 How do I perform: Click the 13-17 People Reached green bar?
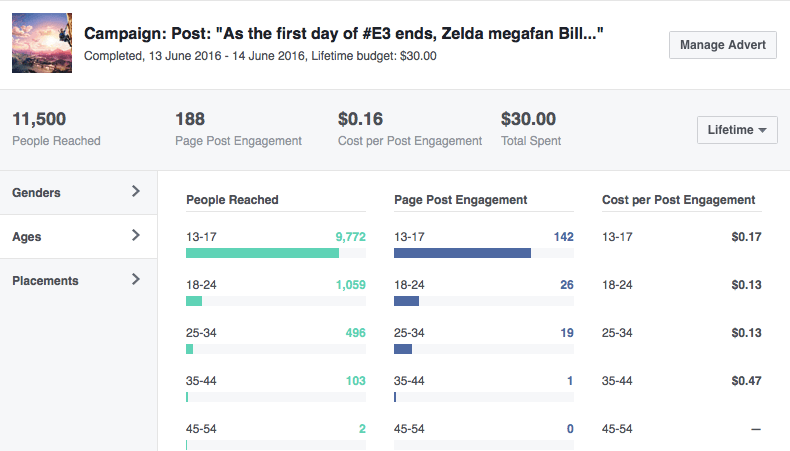pos(262,253)
